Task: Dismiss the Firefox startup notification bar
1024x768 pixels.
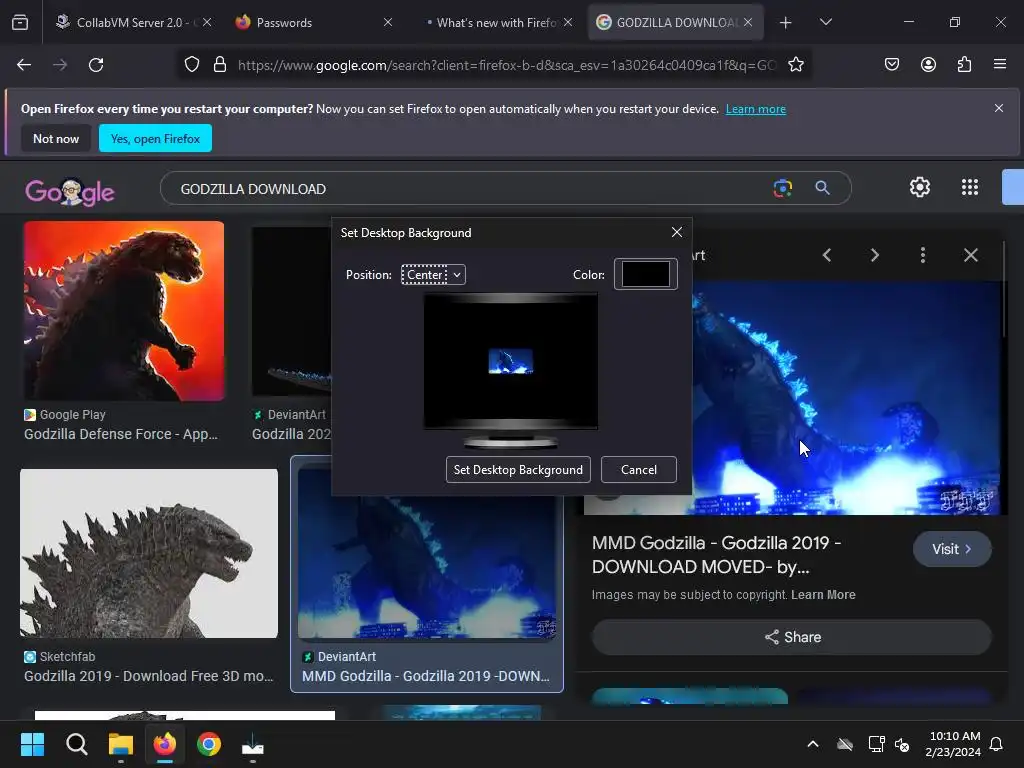Action: coord(999,108)
